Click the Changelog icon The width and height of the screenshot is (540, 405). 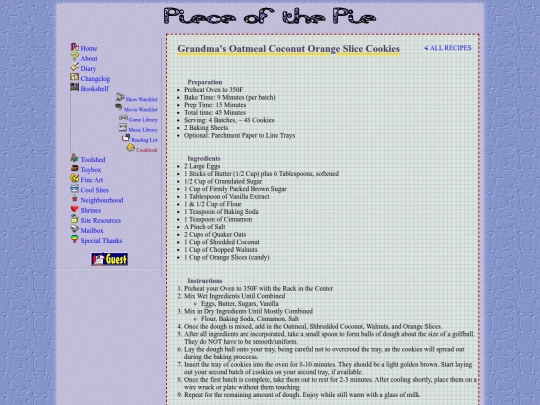(74, 77)
